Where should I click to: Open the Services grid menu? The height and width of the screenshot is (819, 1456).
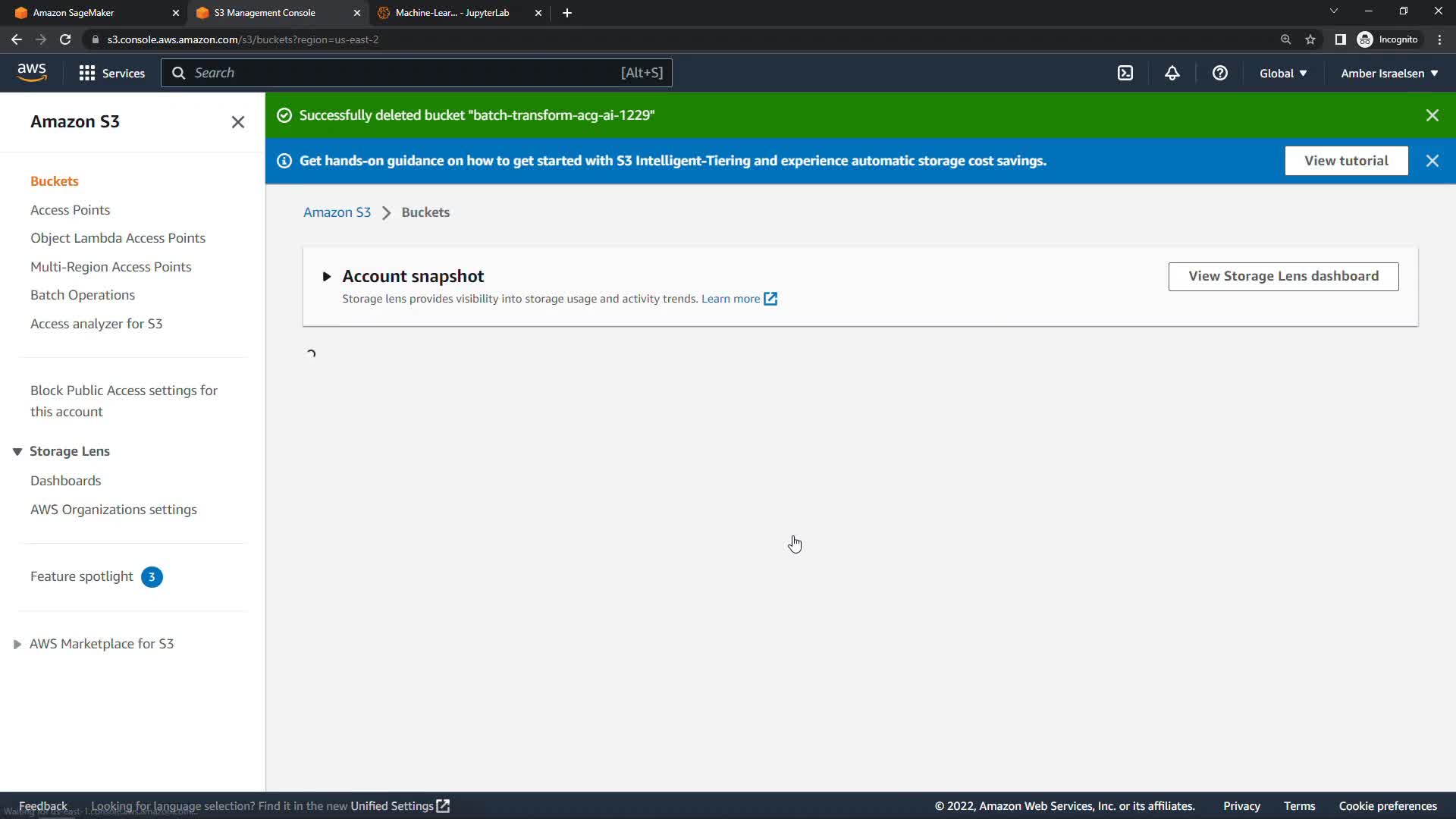(x=111, y=73)
